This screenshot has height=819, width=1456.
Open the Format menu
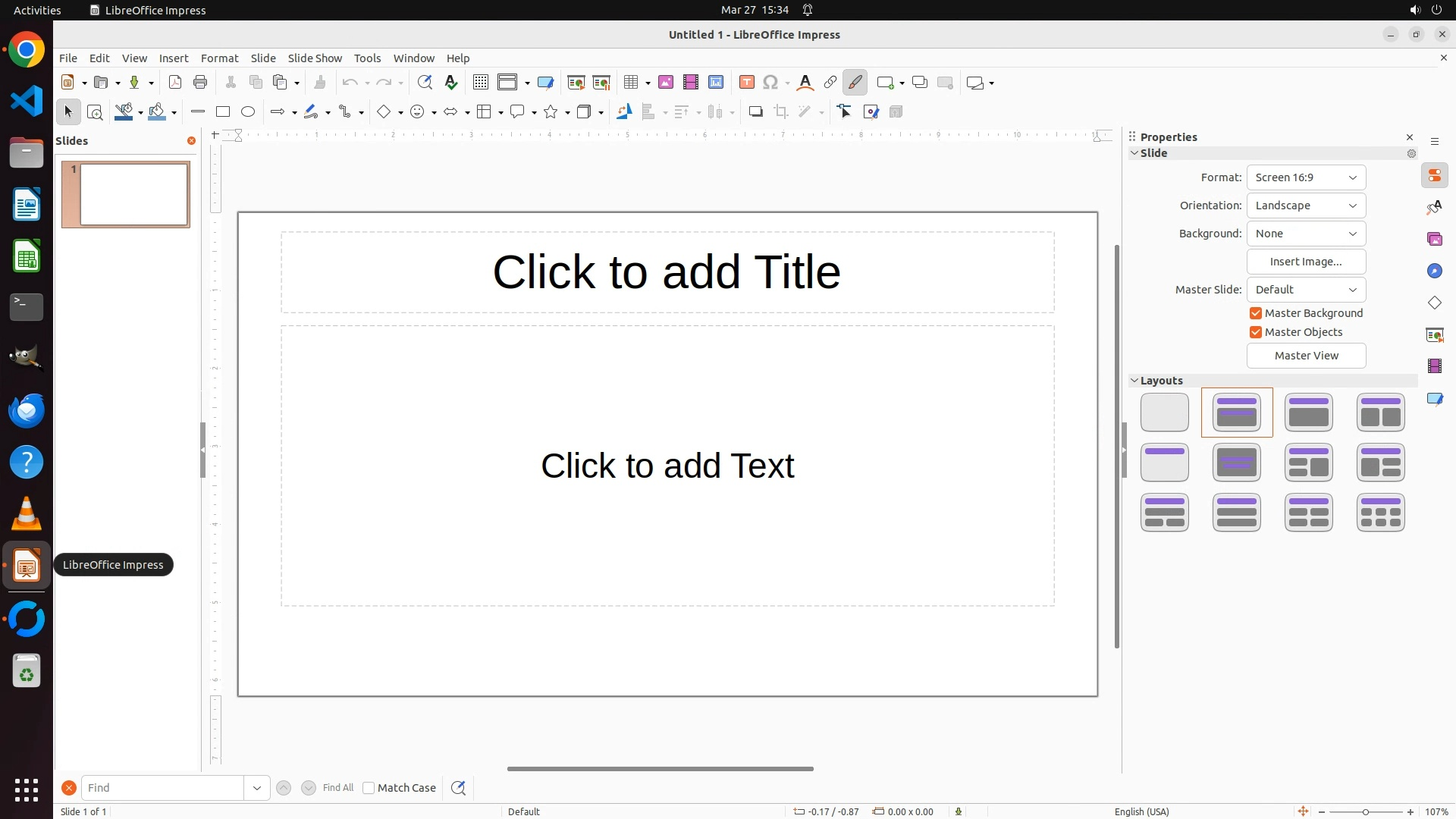pos(219,58)
